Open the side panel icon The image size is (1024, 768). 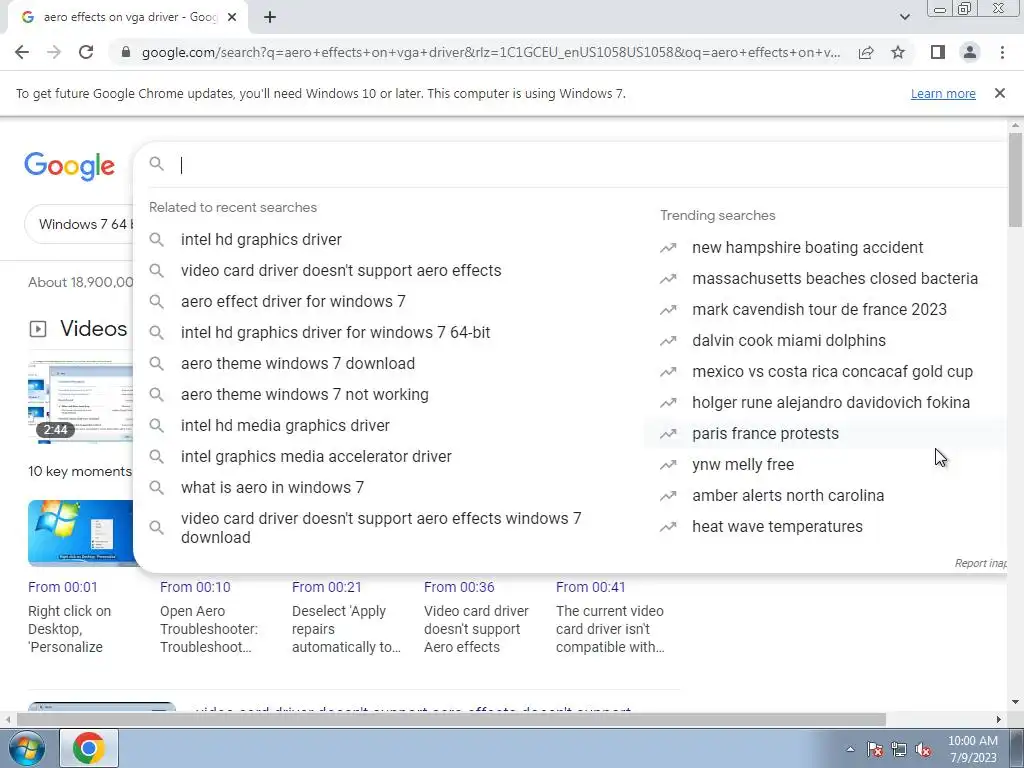[x=938, y=52]
